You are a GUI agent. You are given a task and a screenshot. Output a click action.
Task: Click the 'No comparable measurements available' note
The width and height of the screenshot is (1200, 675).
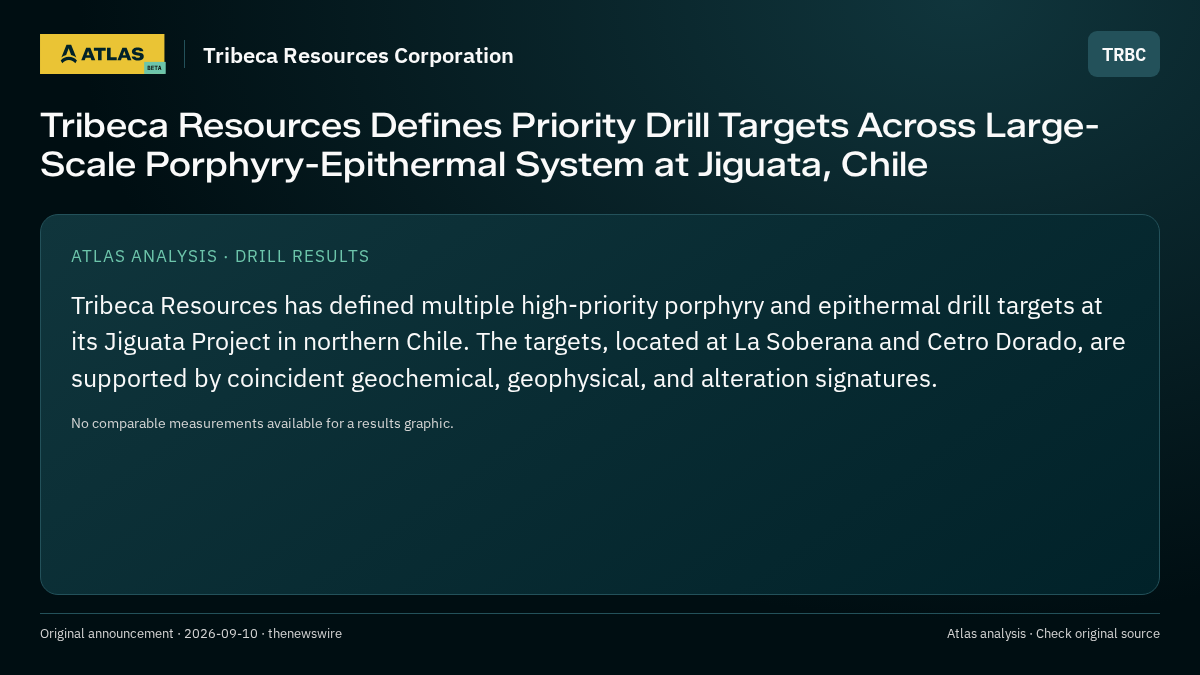coord(262,423)
